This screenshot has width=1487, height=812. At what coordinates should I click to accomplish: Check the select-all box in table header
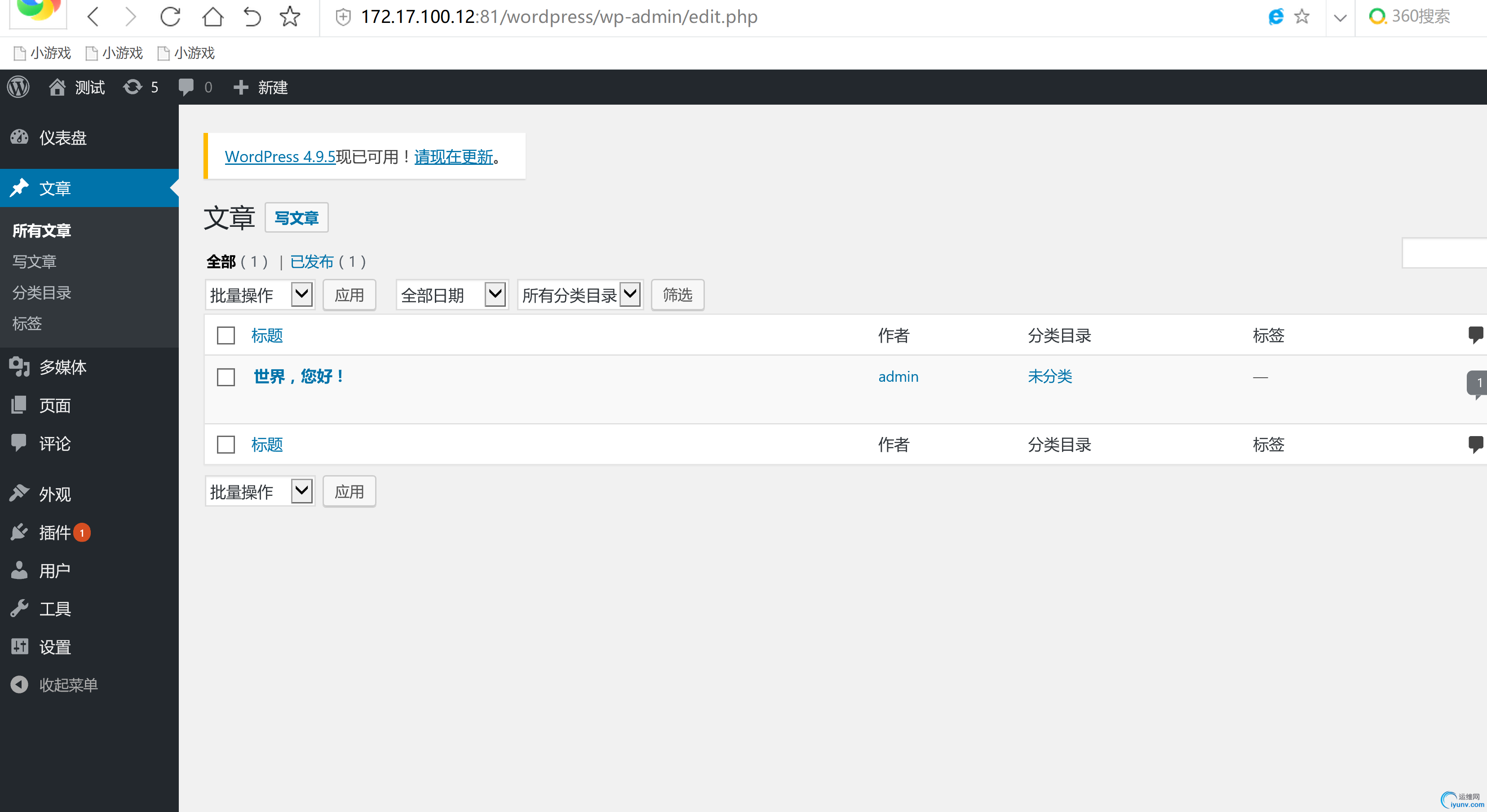[226, 335]
